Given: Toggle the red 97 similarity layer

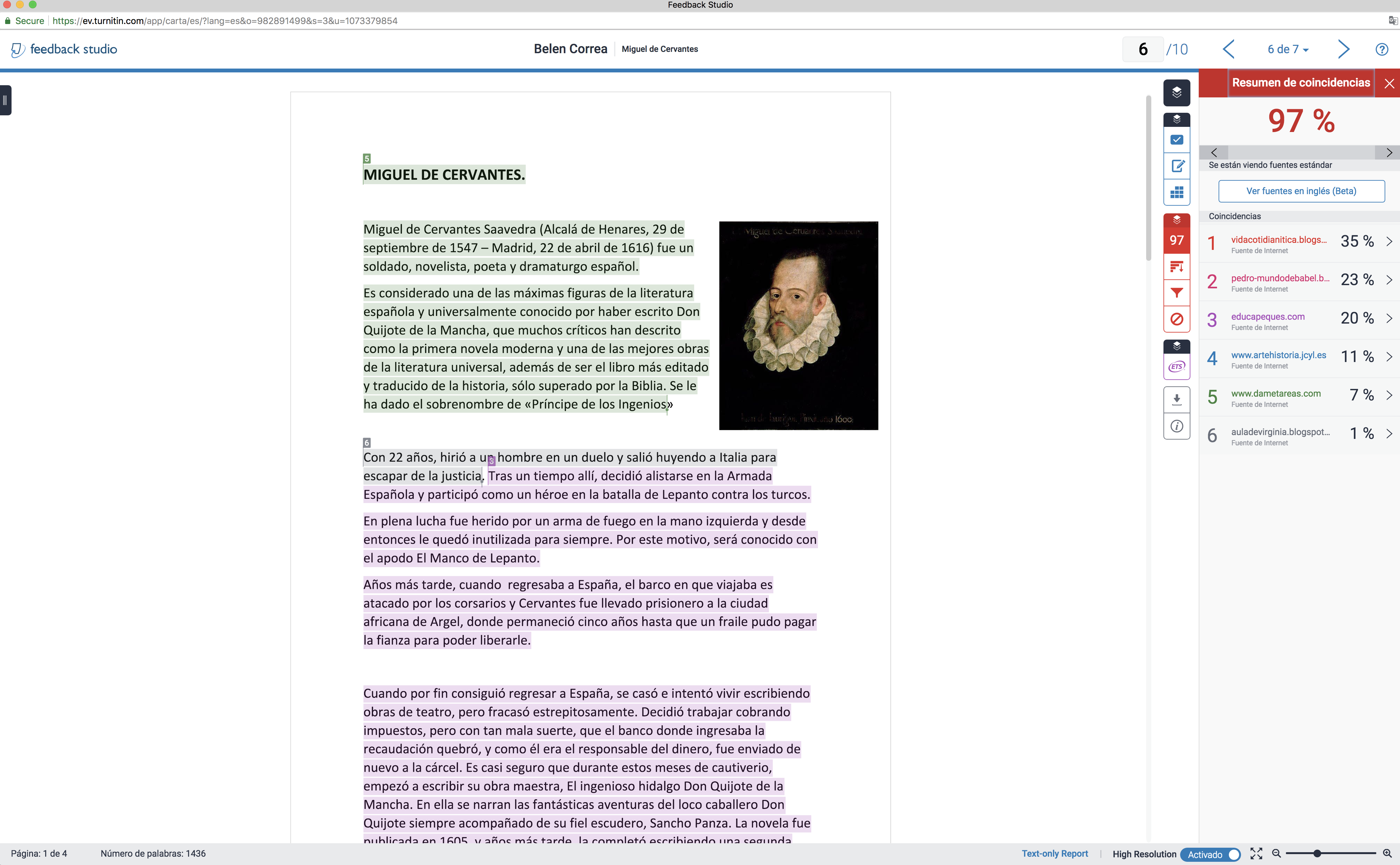Looking at the screenshot, I should [x=1176, y=240].
